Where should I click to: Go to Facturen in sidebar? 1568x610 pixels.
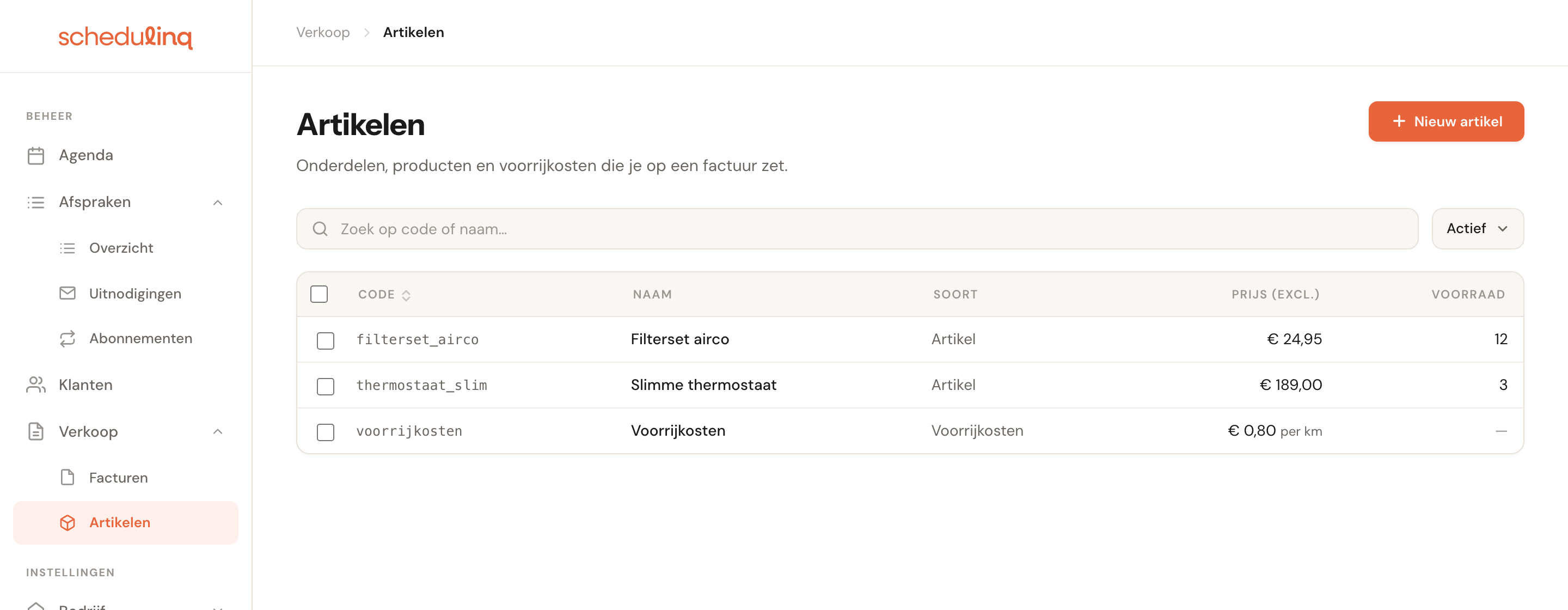[x=119, y=477]
